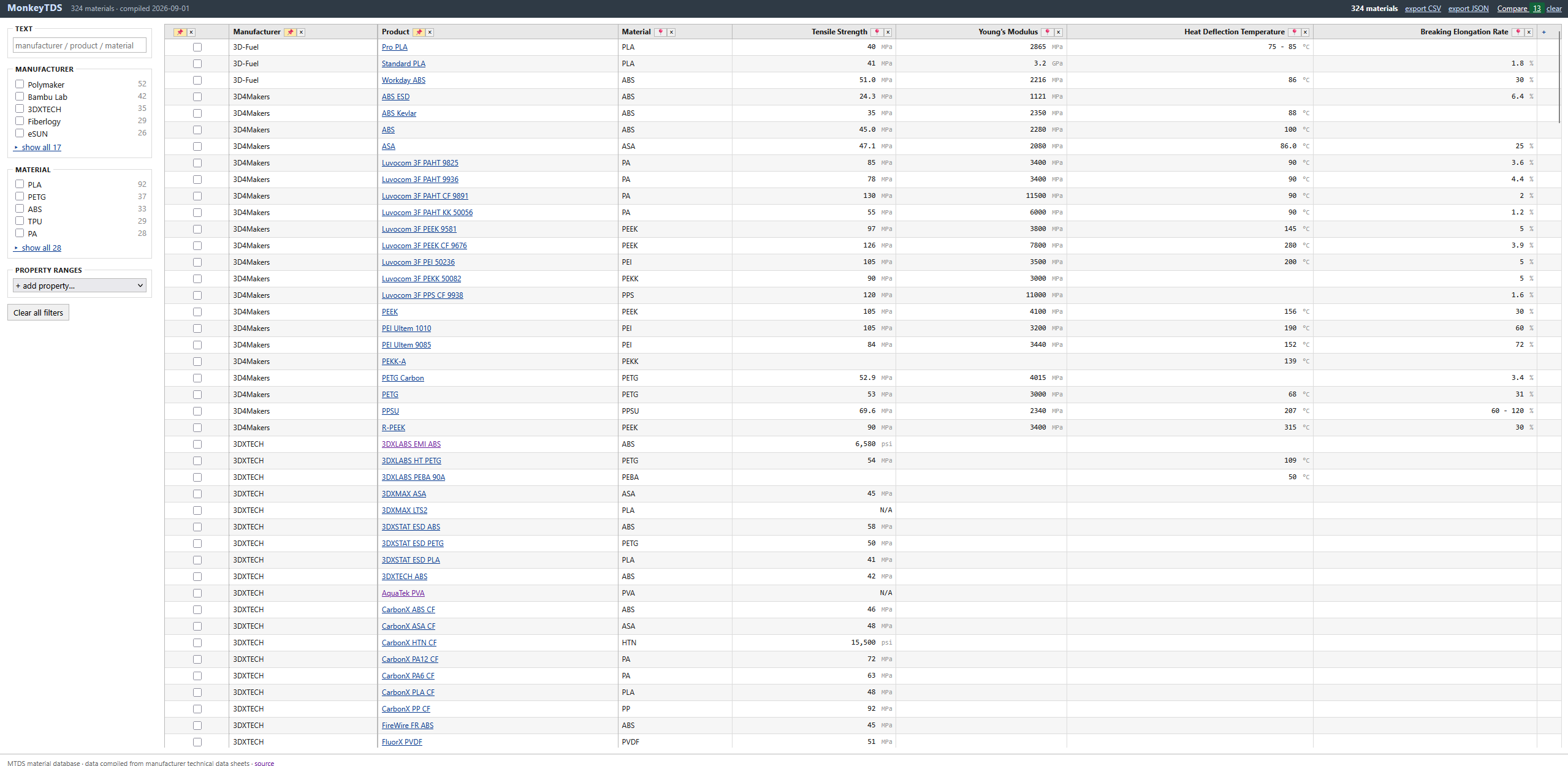Image resolution: width=1568 pixels, height=766 pixels.
Task: Pin the Material column
Action: [661, 32]
